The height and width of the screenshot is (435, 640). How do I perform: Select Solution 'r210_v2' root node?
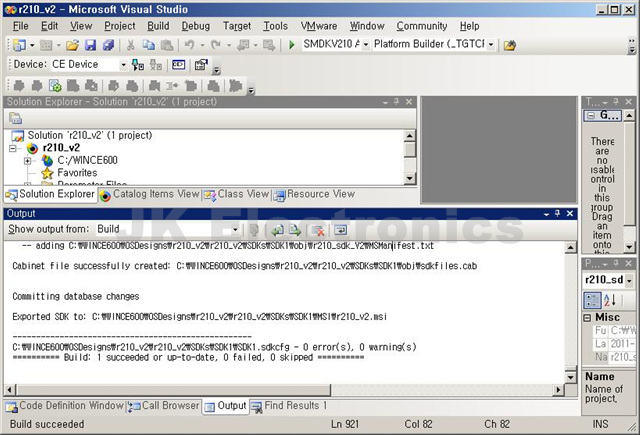click(89, 135)
